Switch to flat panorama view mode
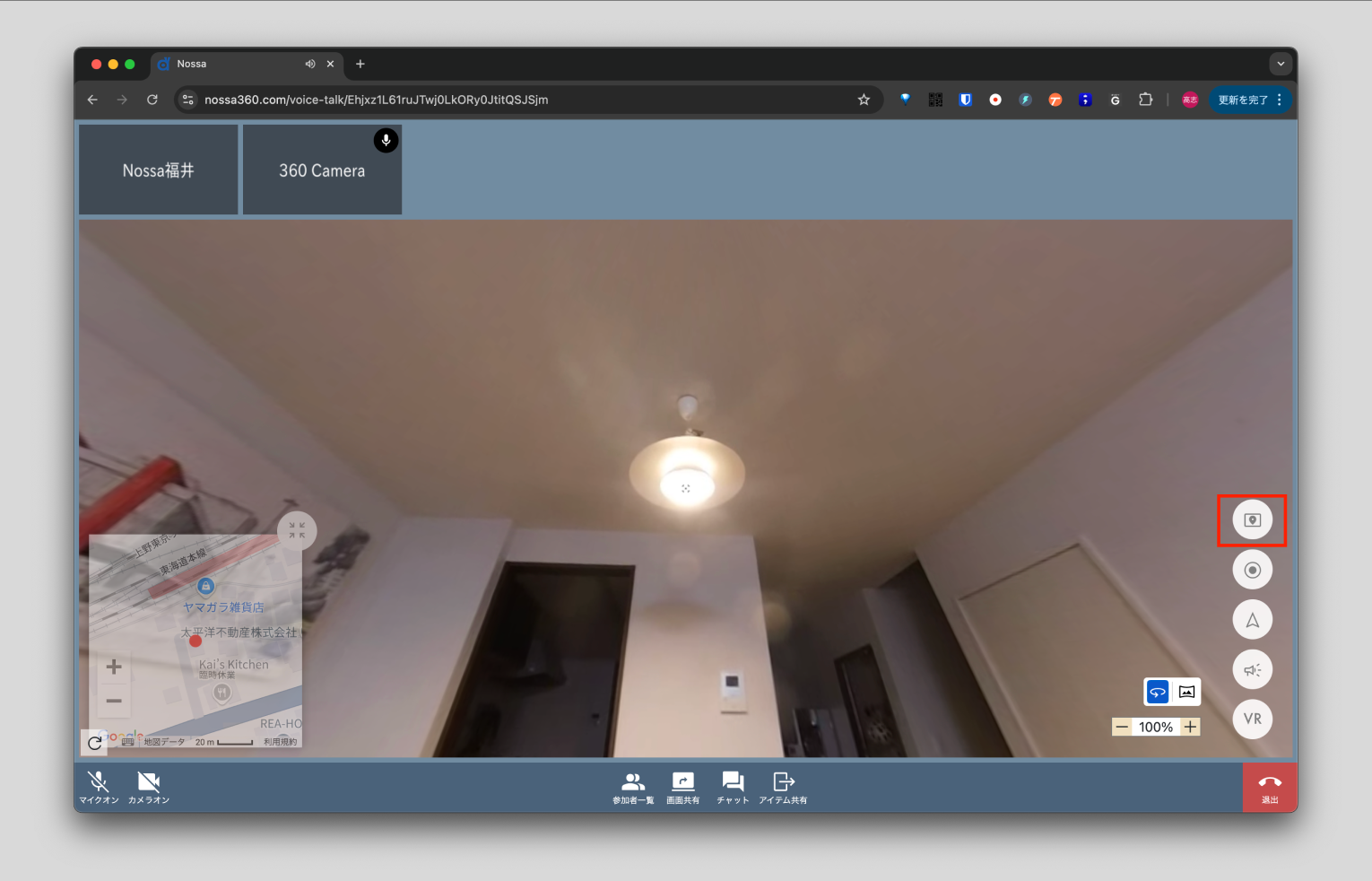This screenshot has width=1372, height=881. tap(1186, 692)
